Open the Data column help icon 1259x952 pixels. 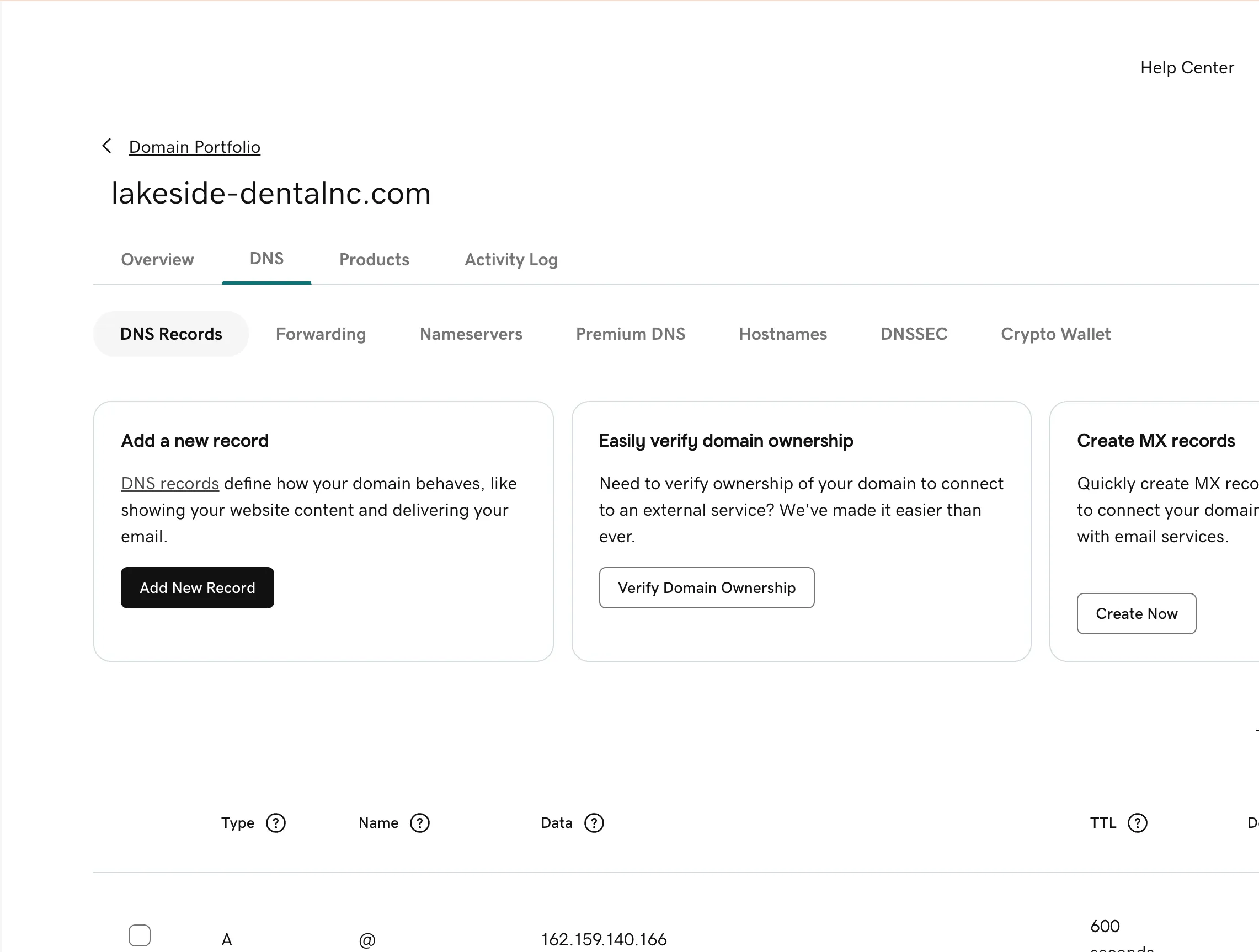pyautogui.click(x=595, y=823)
